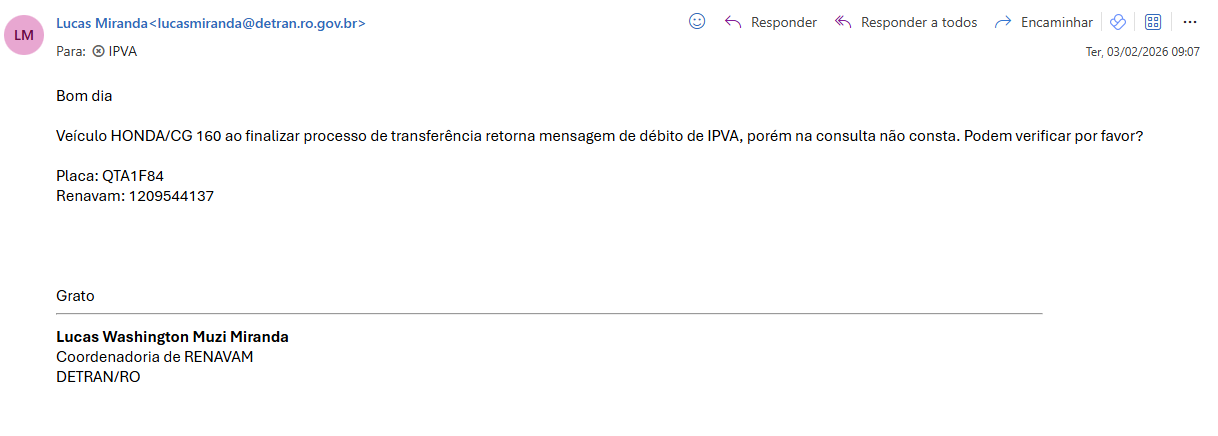Select the IPVA recipient

click(123, 51)
